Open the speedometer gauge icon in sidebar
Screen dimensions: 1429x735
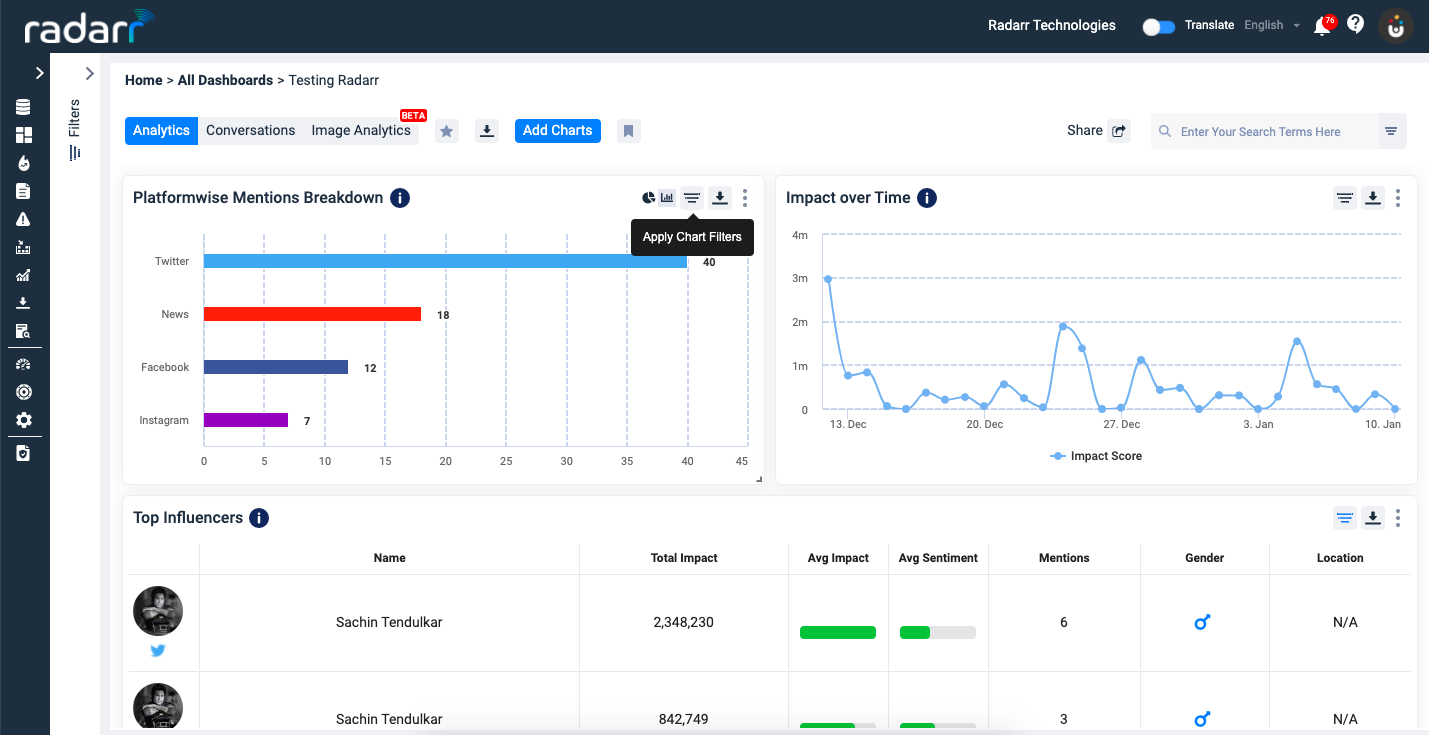23,364
